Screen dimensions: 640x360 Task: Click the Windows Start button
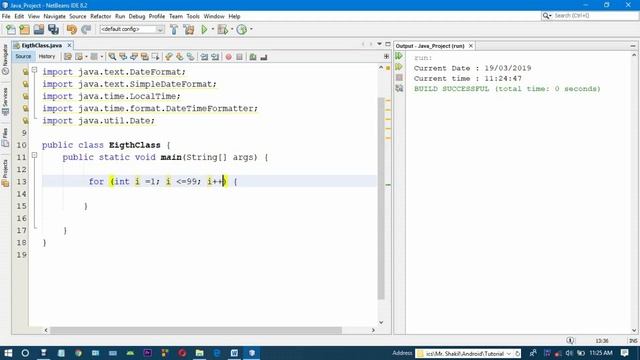[x=8, y=353]
